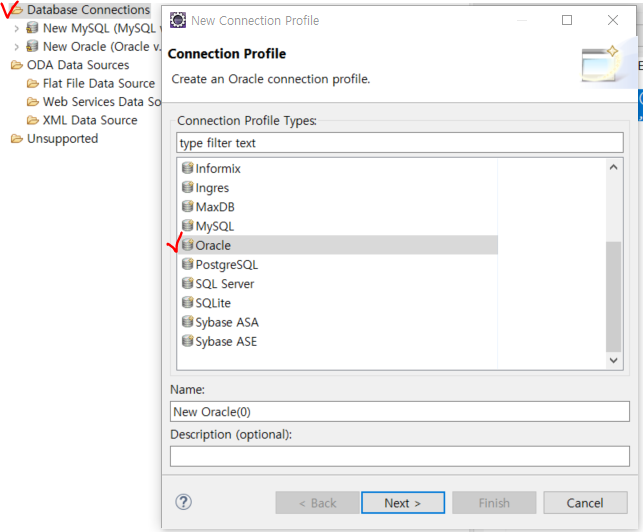Close the New Connection Profile dialog
The height and width of the screenshot is (532, 643).
613,20
